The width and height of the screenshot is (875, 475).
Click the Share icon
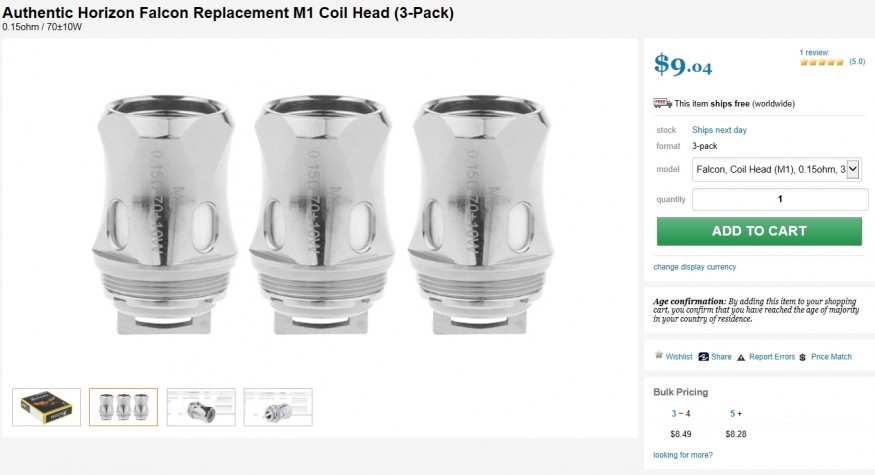pyautogui.click(x=703, y=356)
